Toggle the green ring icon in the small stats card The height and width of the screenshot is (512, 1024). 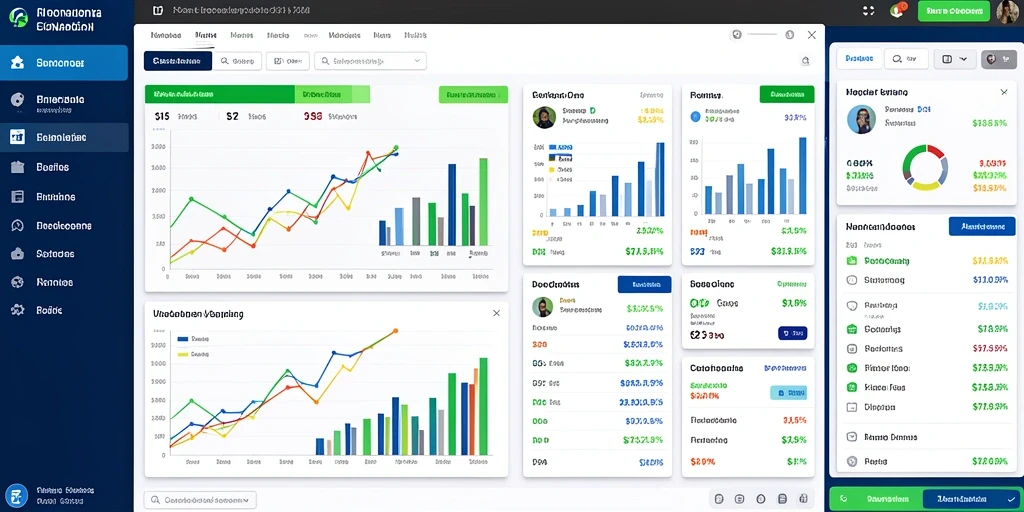(x=699, y=303)
